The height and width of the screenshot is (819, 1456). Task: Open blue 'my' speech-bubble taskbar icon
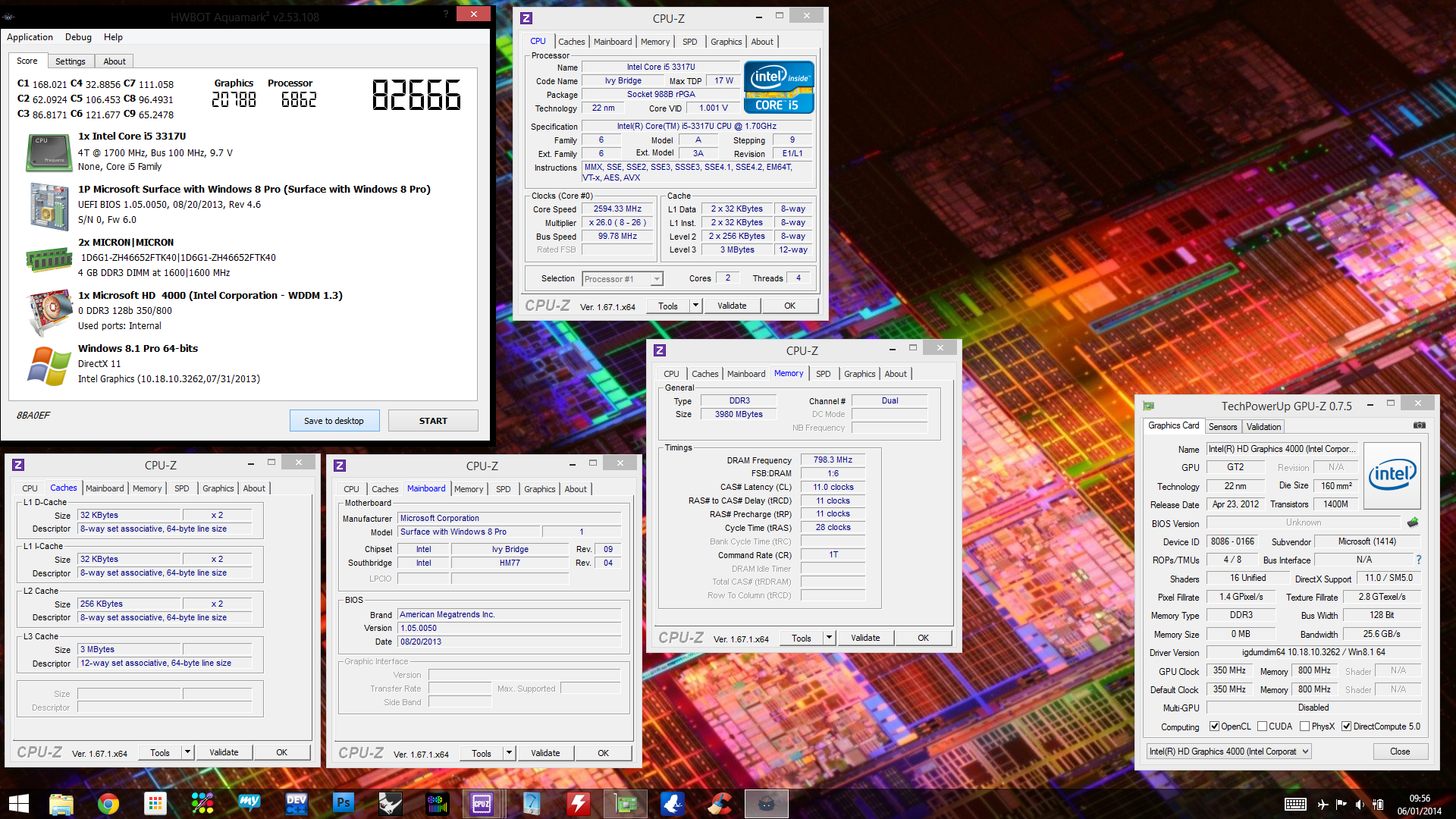tap(249, 804)
